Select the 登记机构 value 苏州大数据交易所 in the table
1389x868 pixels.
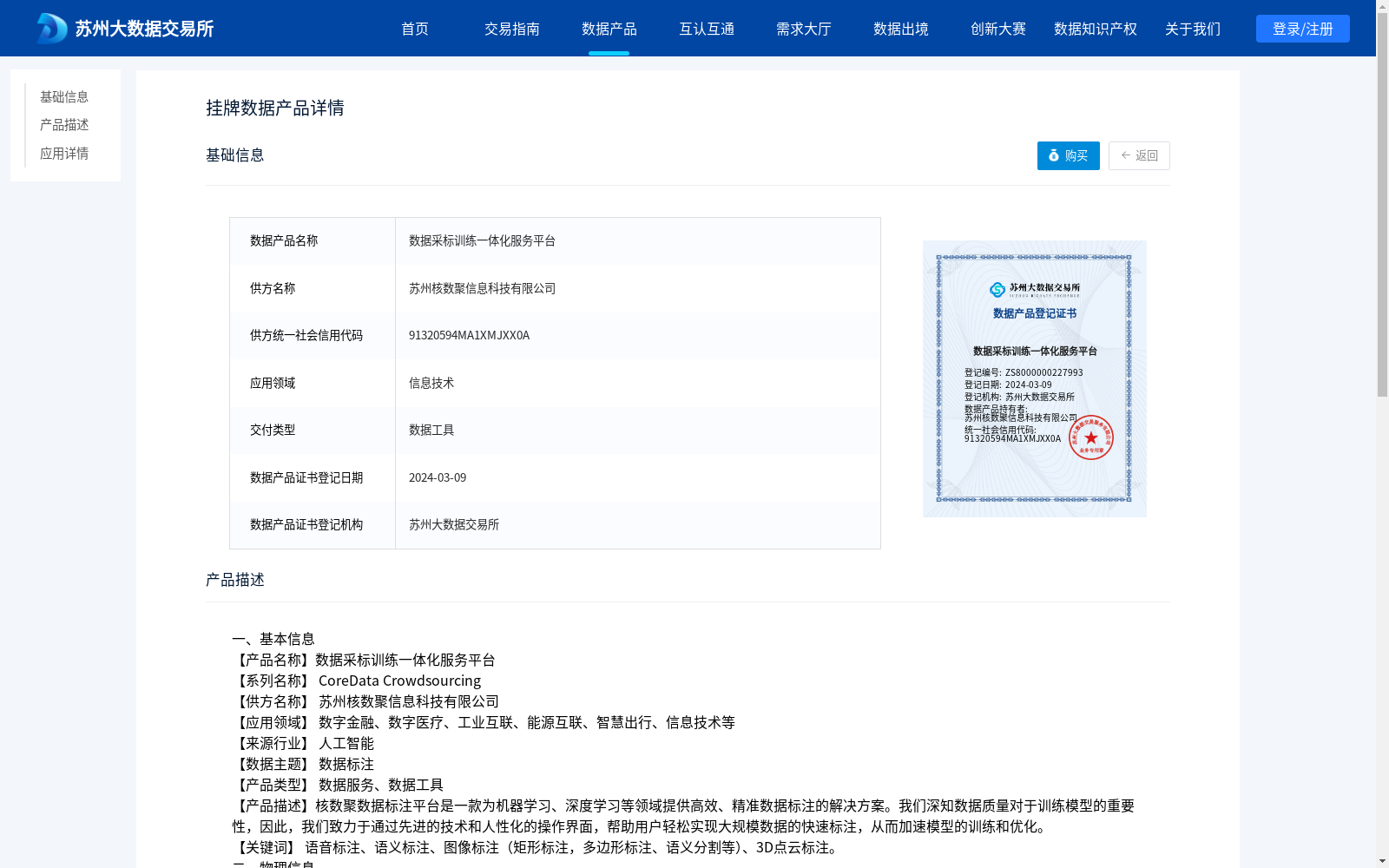coord(454,524)
